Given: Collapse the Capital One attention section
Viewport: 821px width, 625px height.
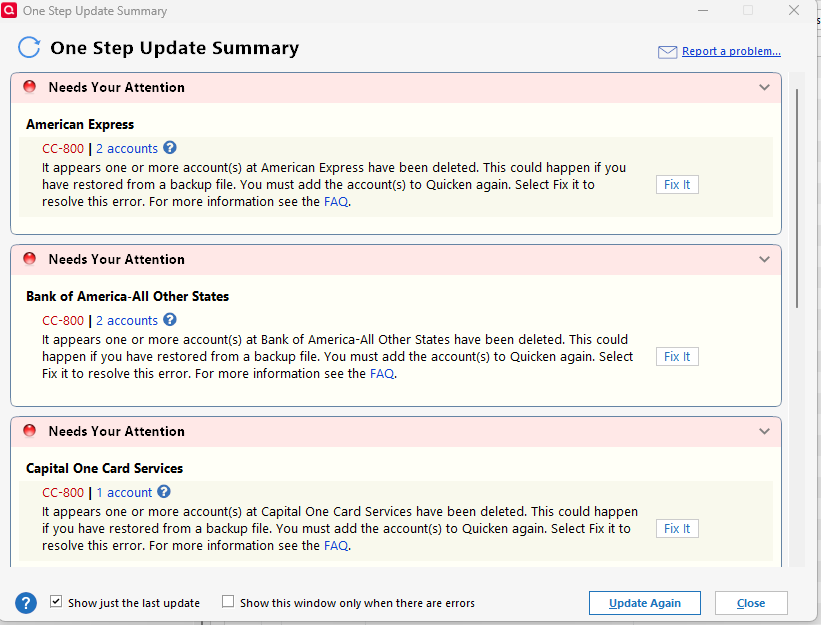Looking at the screenshot, I should click(764, 431).
